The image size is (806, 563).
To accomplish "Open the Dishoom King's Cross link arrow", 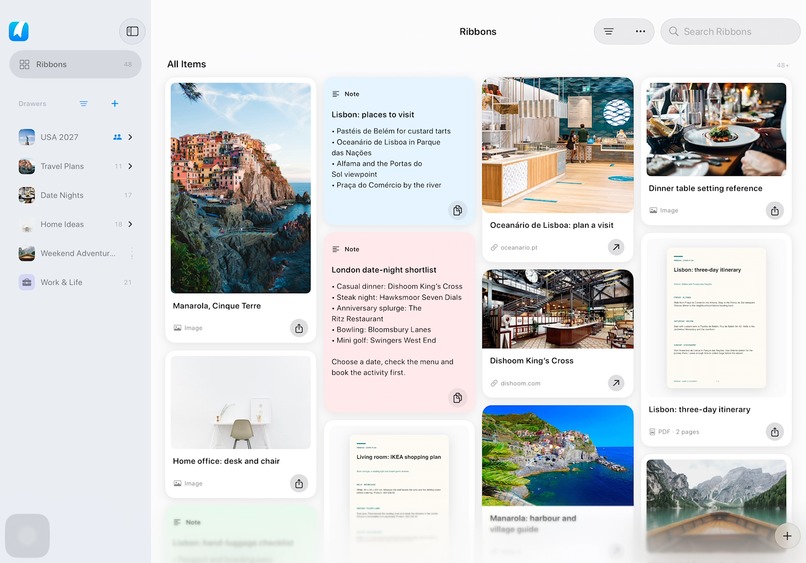I will pyautogui.click(x=616, y=383).
